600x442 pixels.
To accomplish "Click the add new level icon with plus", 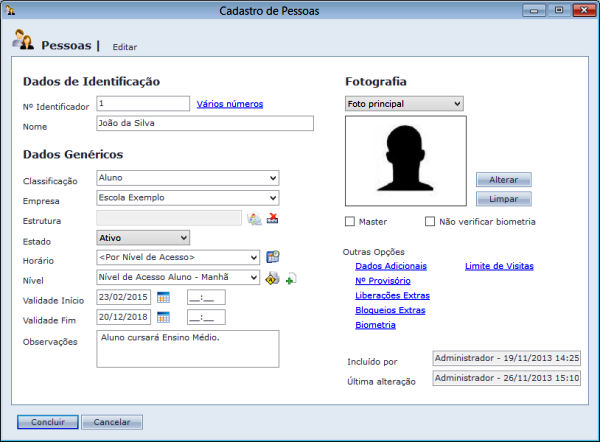I will [x=290, y=279].
